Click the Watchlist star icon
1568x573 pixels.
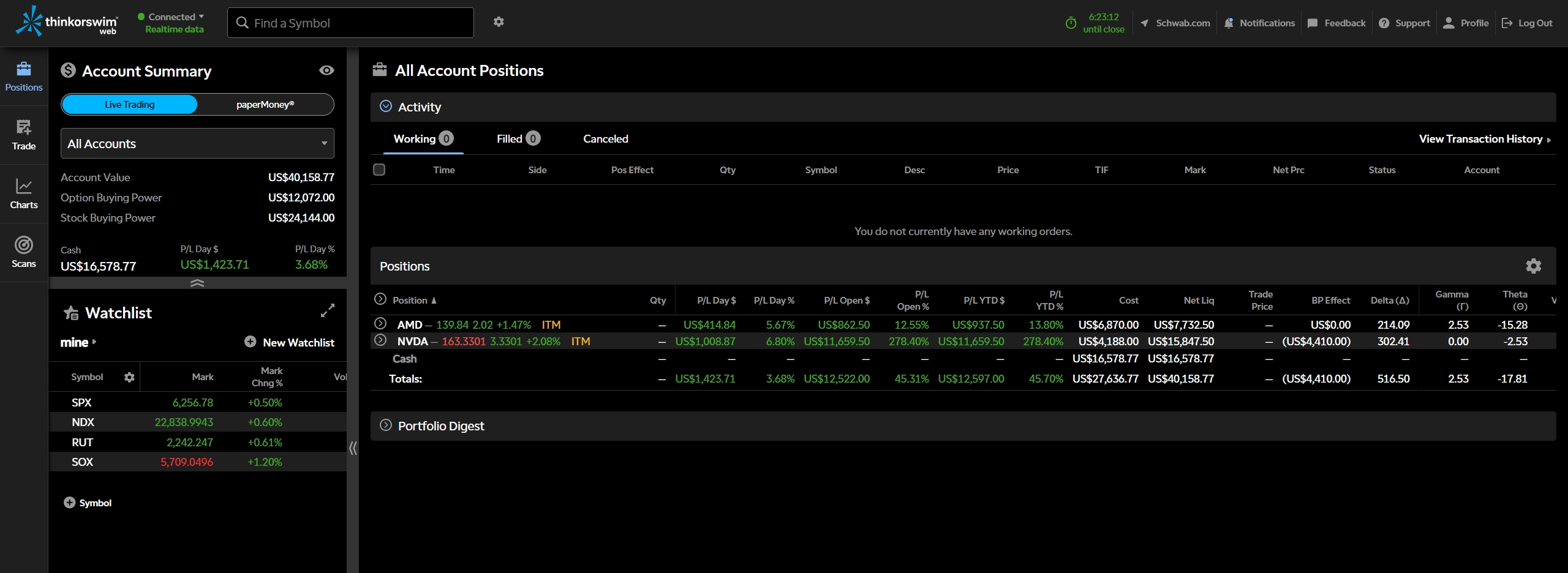(71, 313)
